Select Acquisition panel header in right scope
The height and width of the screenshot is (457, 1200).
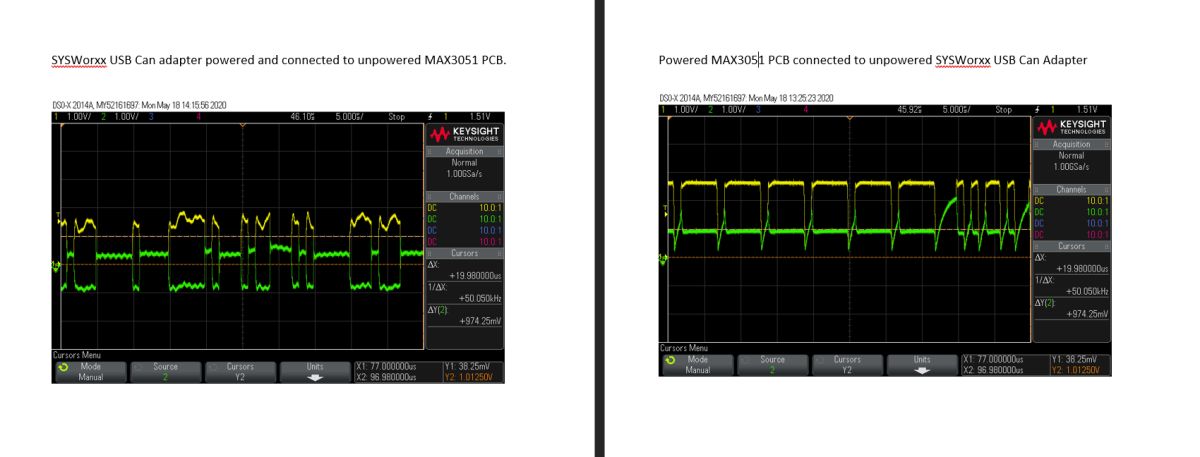(1071, 145)
